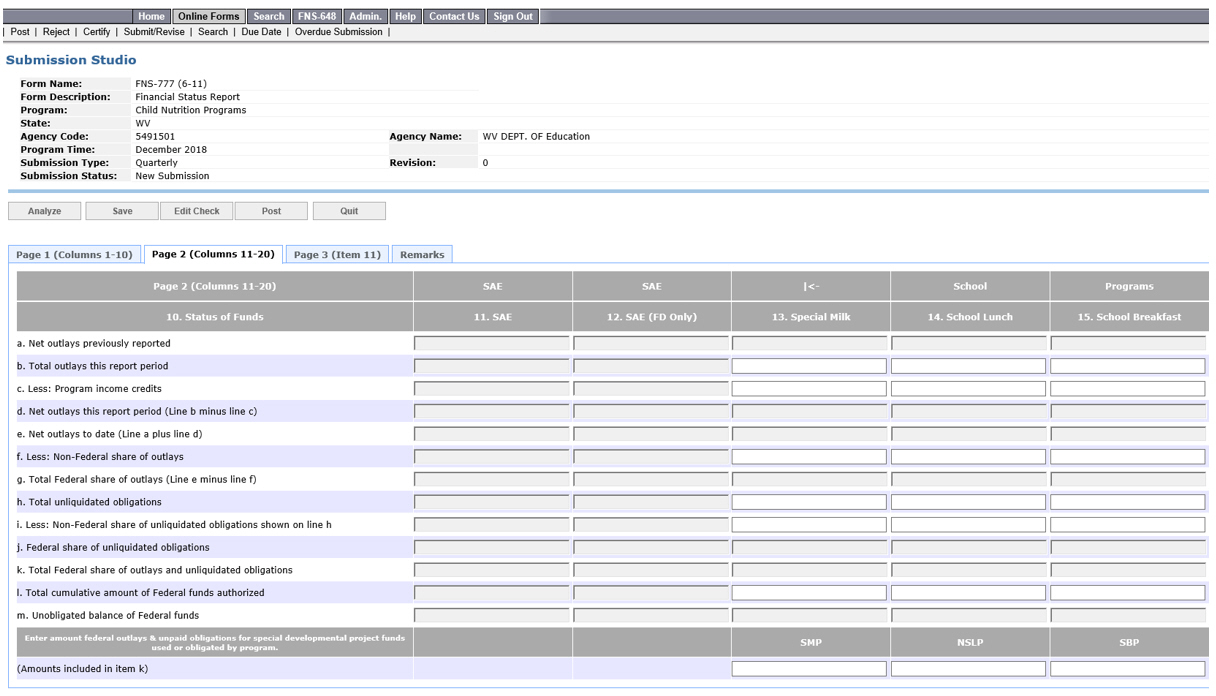Switch to Page 3 (Item 11) tab
The width and height of the screenshot is (1216, 696).
(x=337, y=255)
